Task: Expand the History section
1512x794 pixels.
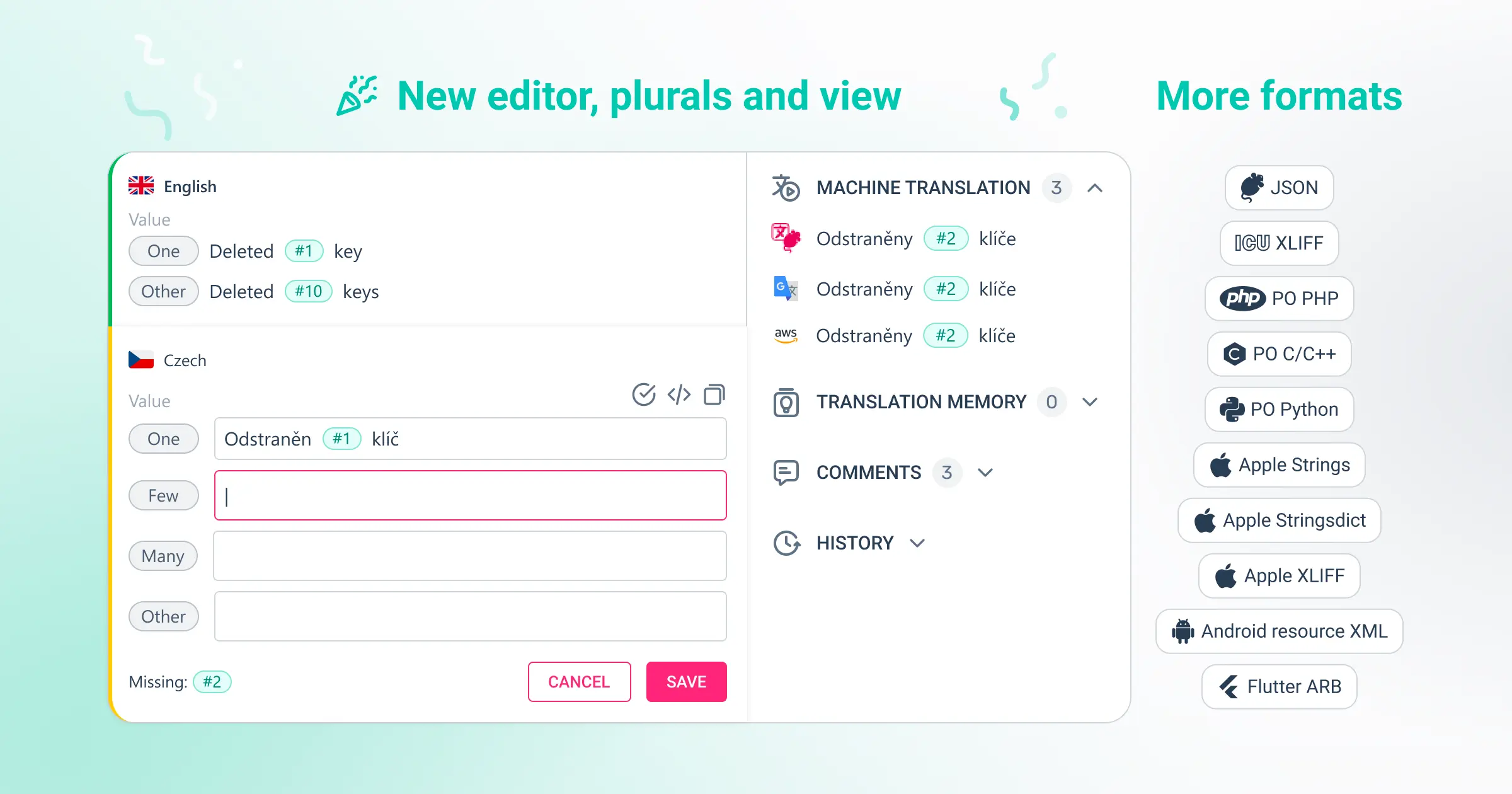Action: (918, 543)
